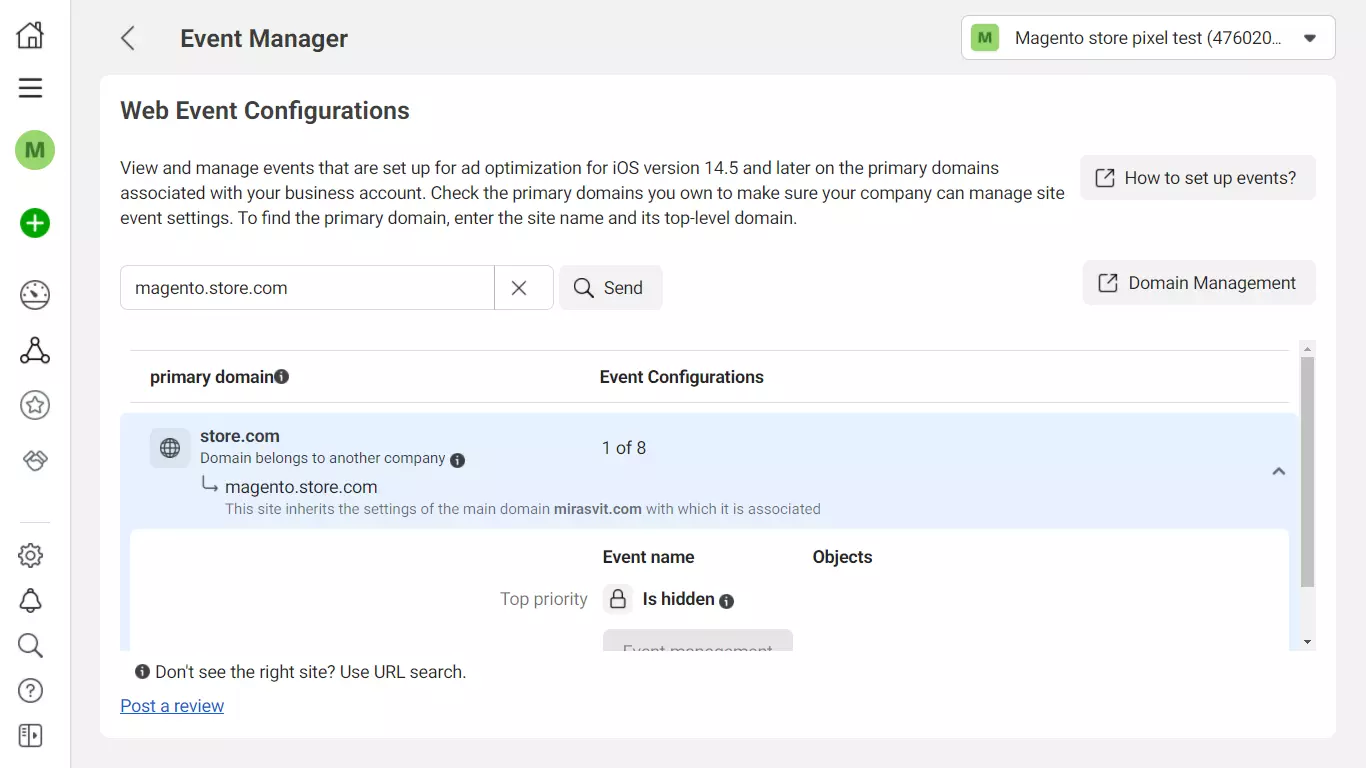This screenshot has height=768, width=1366.
Task: Open the settings gear icon
Action: [31, 556]
